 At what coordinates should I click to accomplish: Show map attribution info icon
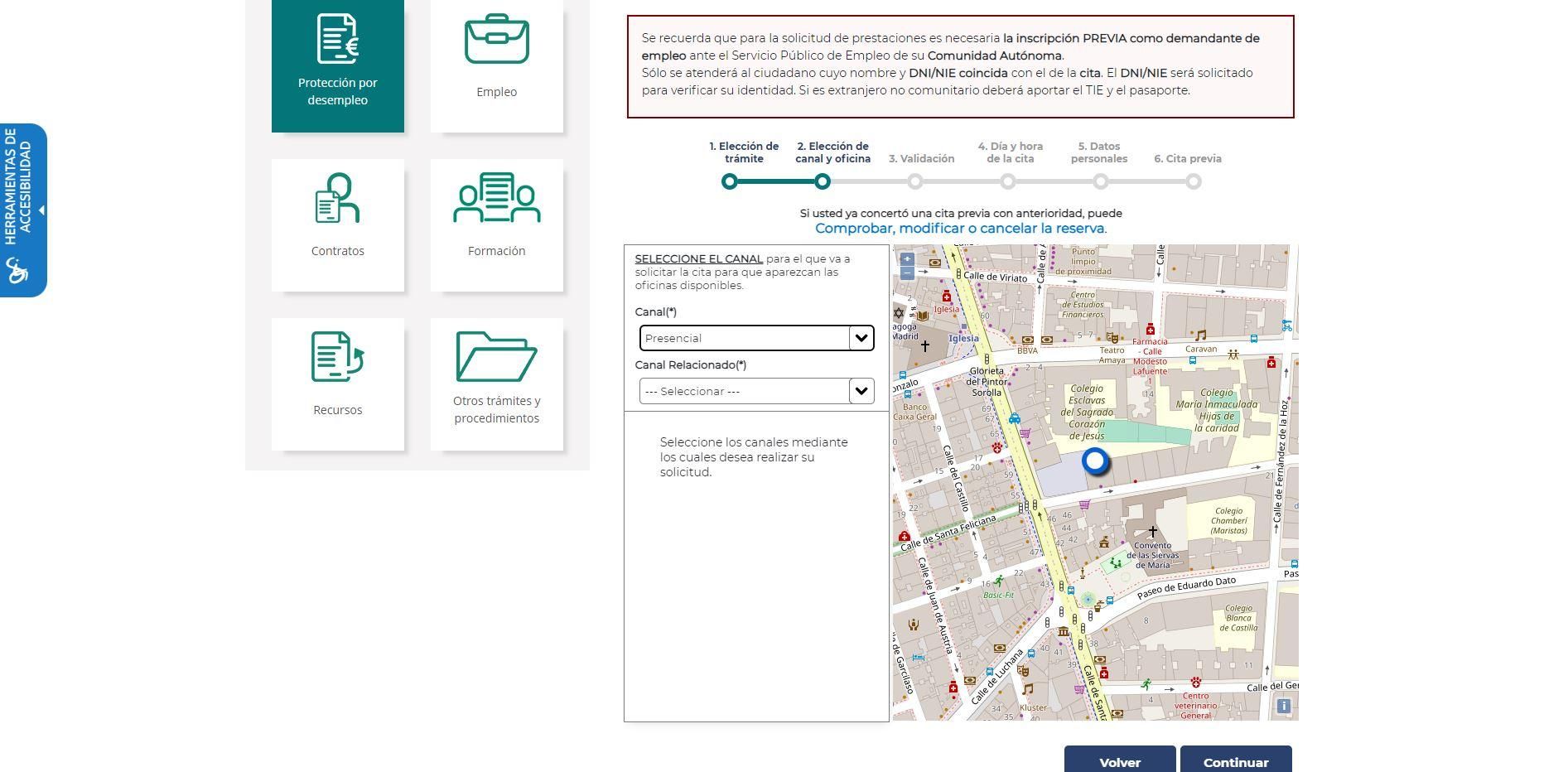tap(1283, 706)
